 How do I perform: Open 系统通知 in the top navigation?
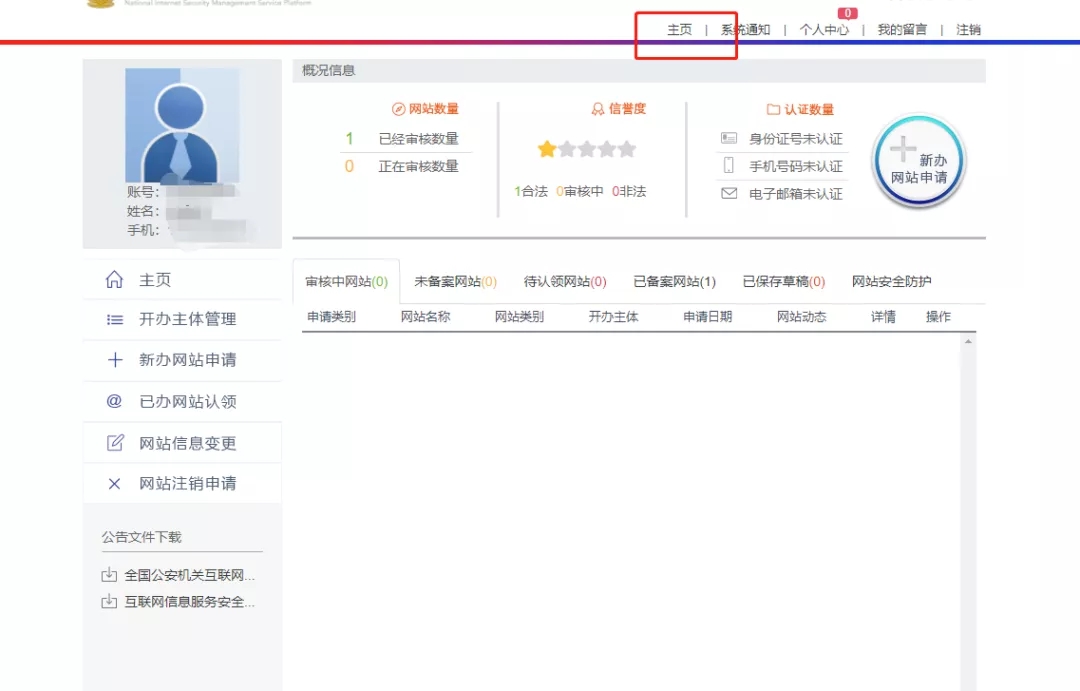[746, 30]
